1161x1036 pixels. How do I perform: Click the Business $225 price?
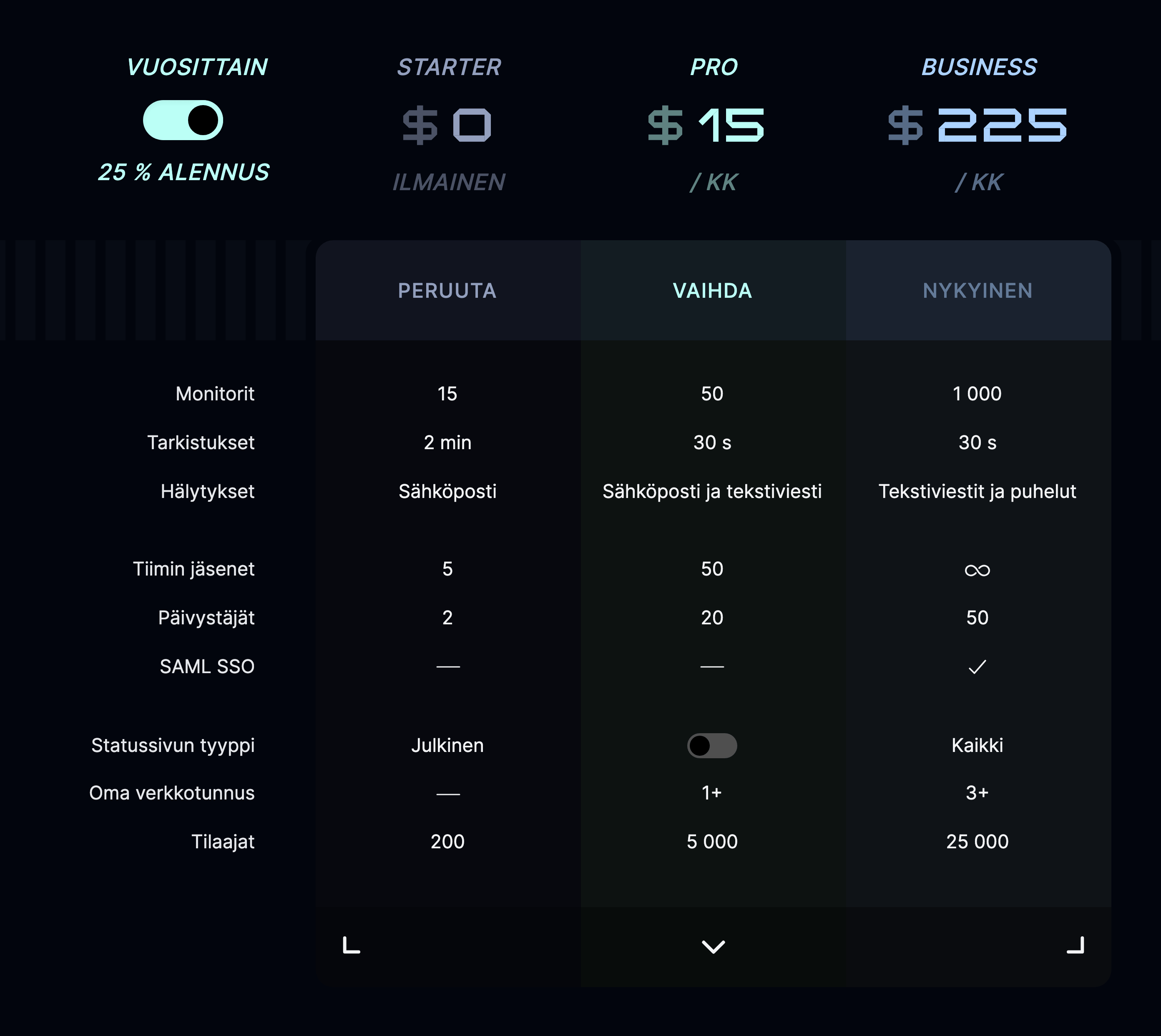tap(977, 125)
